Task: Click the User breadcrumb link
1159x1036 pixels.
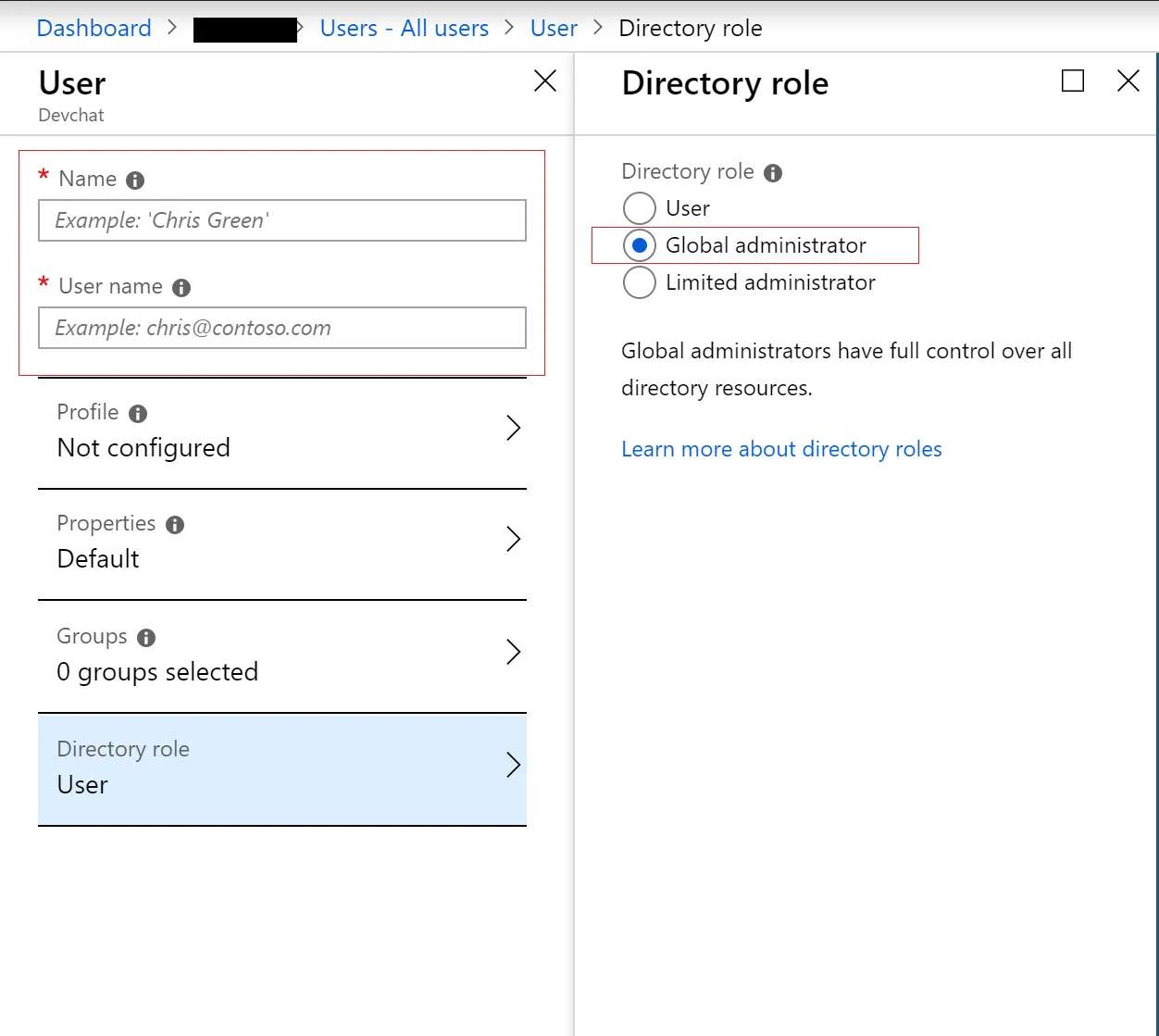Action: (554, 29)
